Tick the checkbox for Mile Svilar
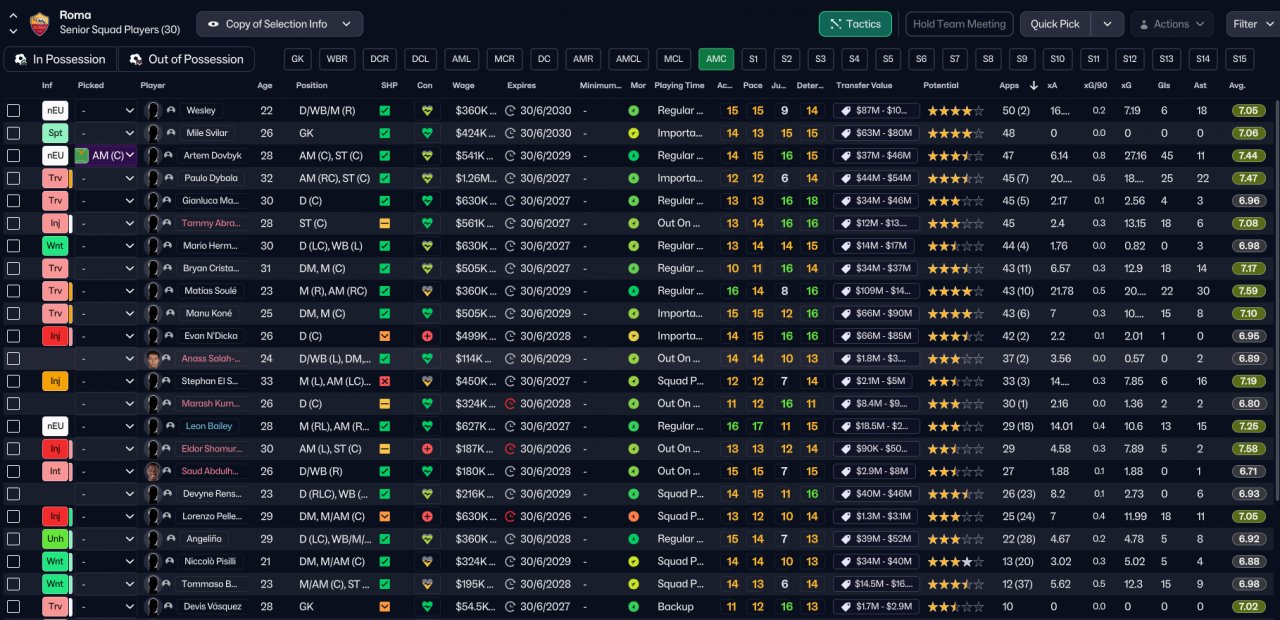The image size is (1280, 620). (13, 133)
